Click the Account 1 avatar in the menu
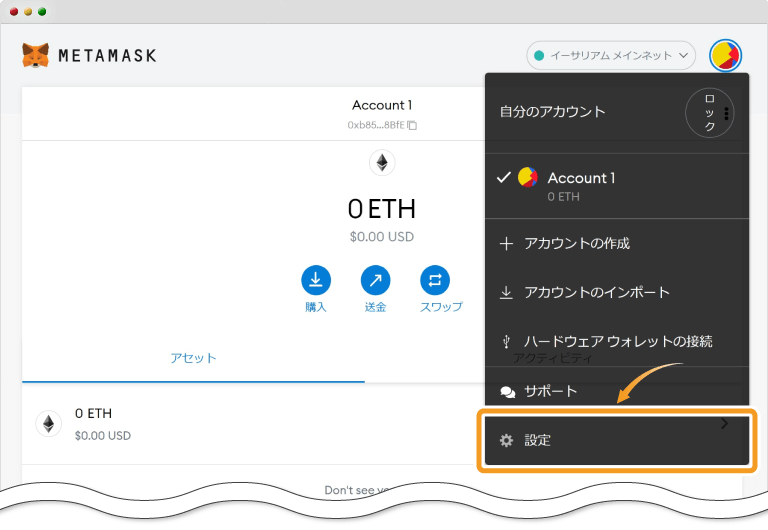This screenshot has height=530, width=768. [x=528, y=177]
